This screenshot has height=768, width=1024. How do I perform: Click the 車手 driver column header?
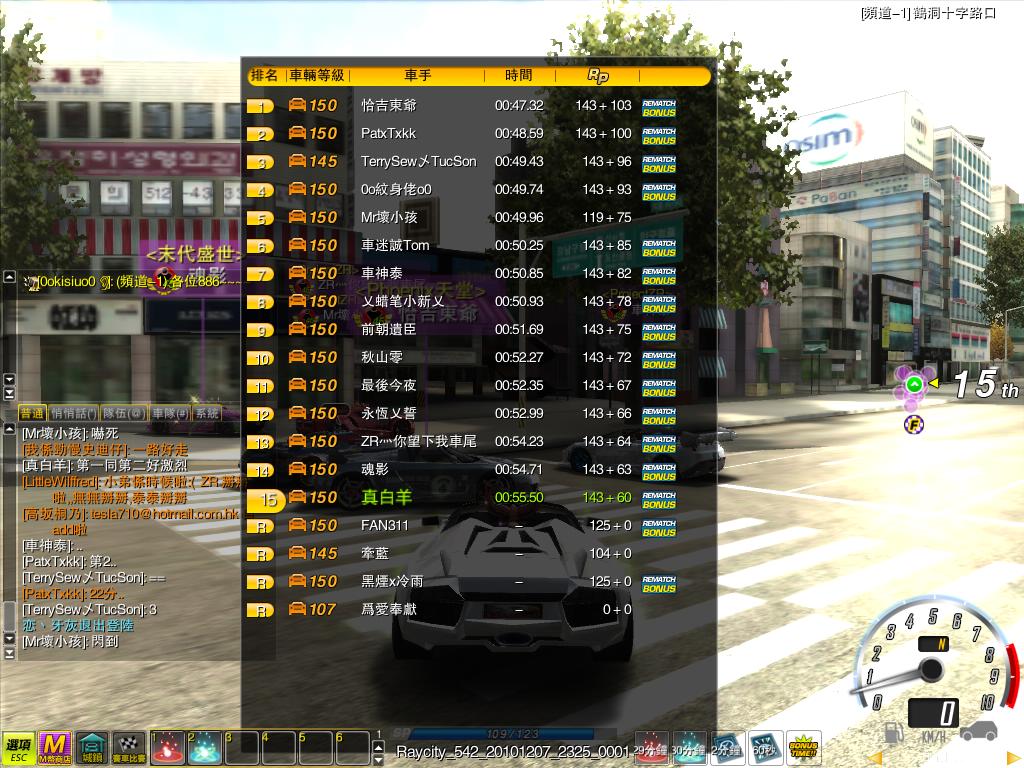tap(418, 76)
